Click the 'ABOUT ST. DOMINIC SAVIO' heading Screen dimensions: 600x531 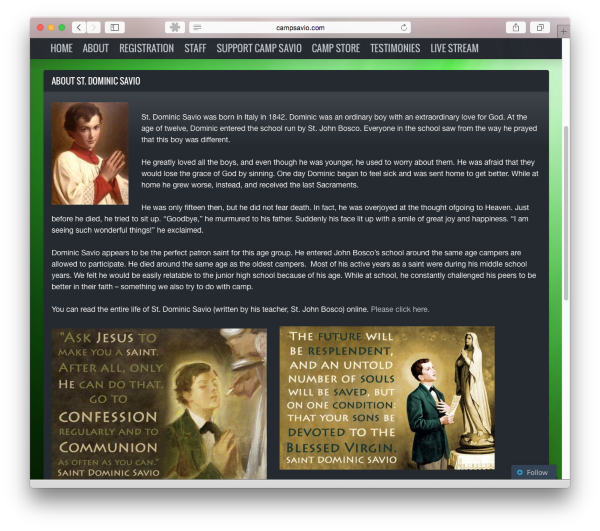point(96,81)
